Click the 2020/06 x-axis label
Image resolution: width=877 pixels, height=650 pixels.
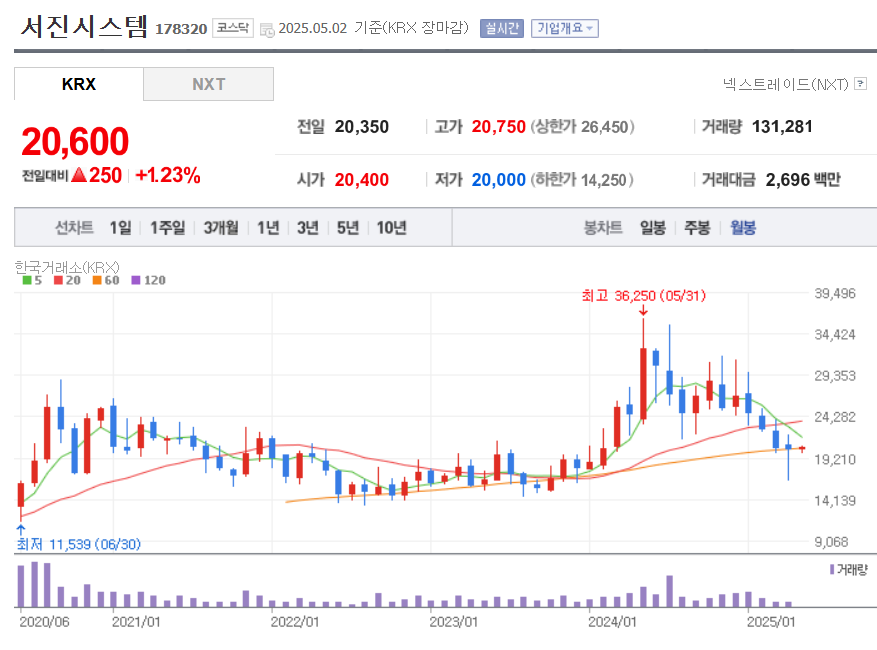(44, 621)
